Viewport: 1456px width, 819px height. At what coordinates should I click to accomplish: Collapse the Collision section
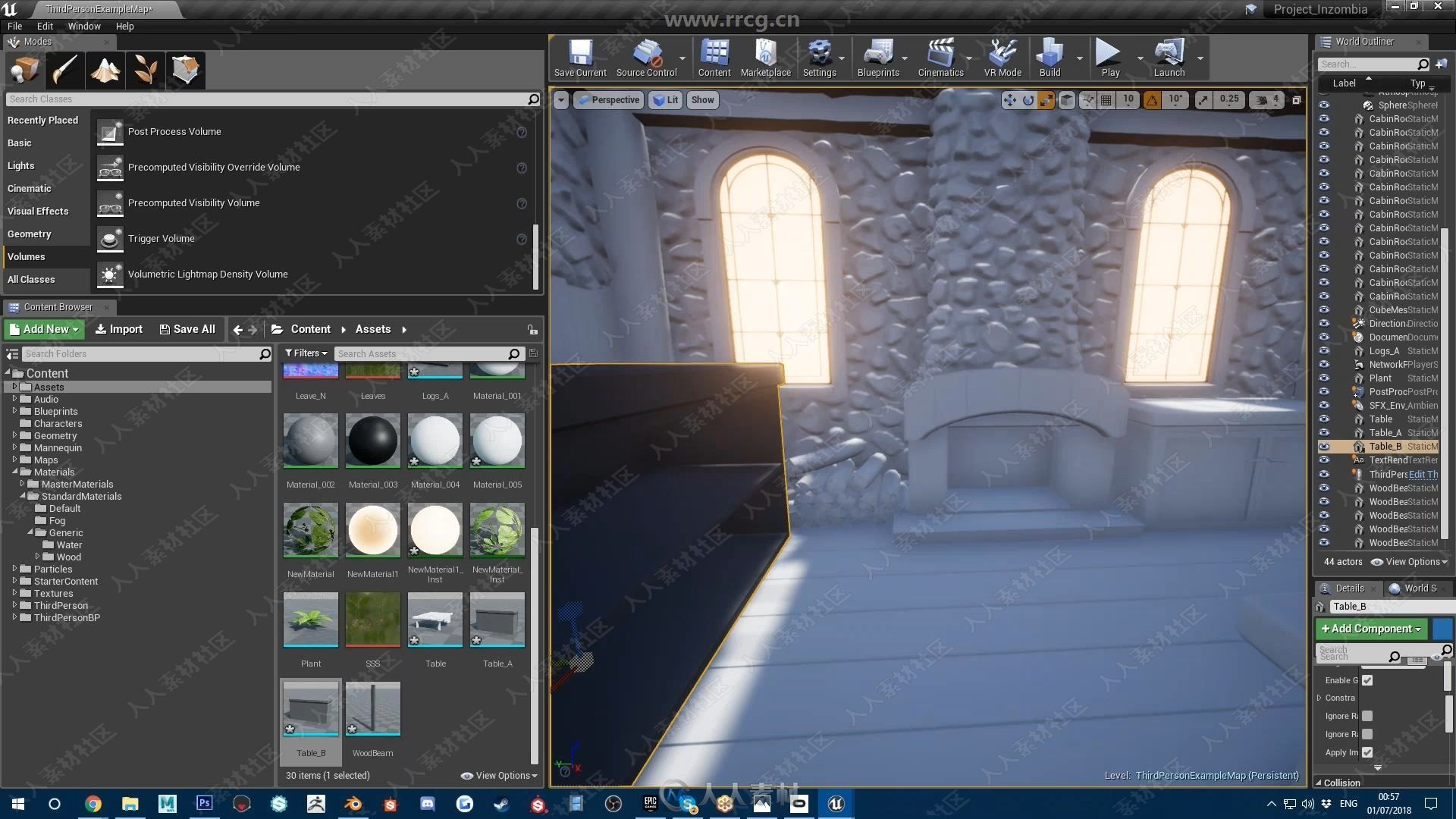click(x=1319, y=783)
